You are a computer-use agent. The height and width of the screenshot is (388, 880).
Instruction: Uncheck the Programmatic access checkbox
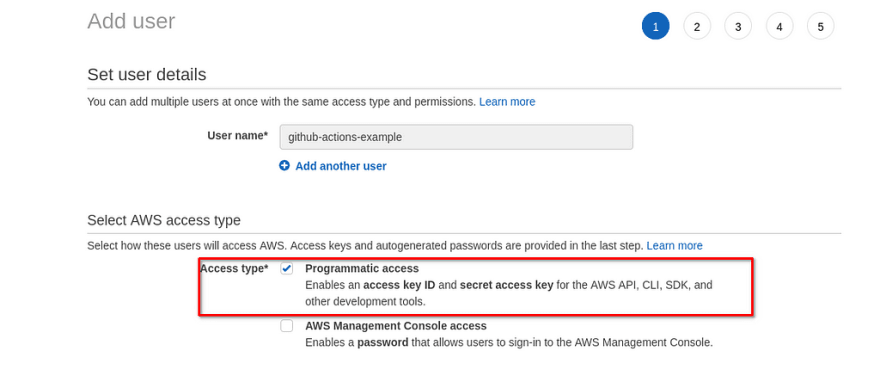[x=287, y=268]
